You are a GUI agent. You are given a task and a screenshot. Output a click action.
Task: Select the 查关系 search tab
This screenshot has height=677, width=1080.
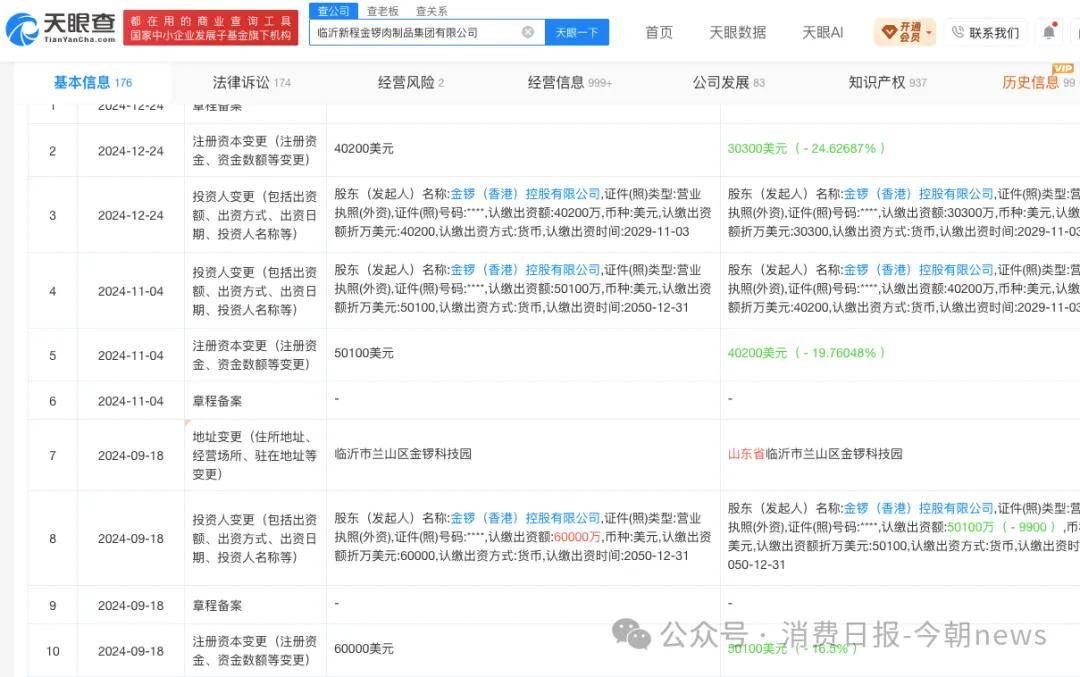pos(432,11)
